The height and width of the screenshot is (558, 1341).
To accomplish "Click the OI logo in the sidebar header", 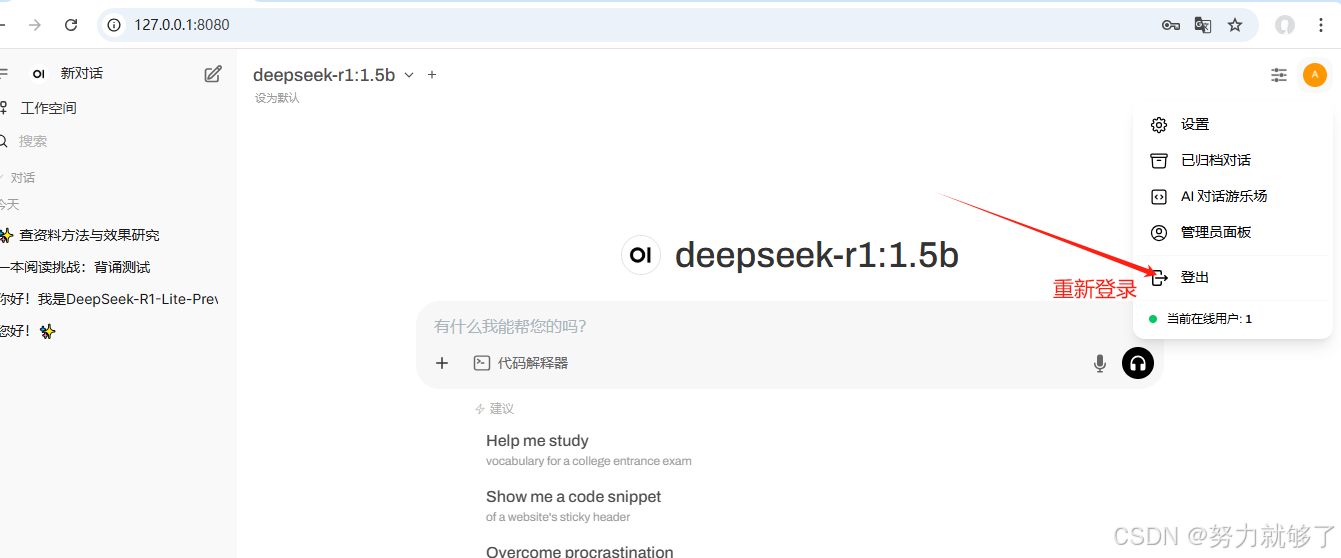I will coord(39,74).
